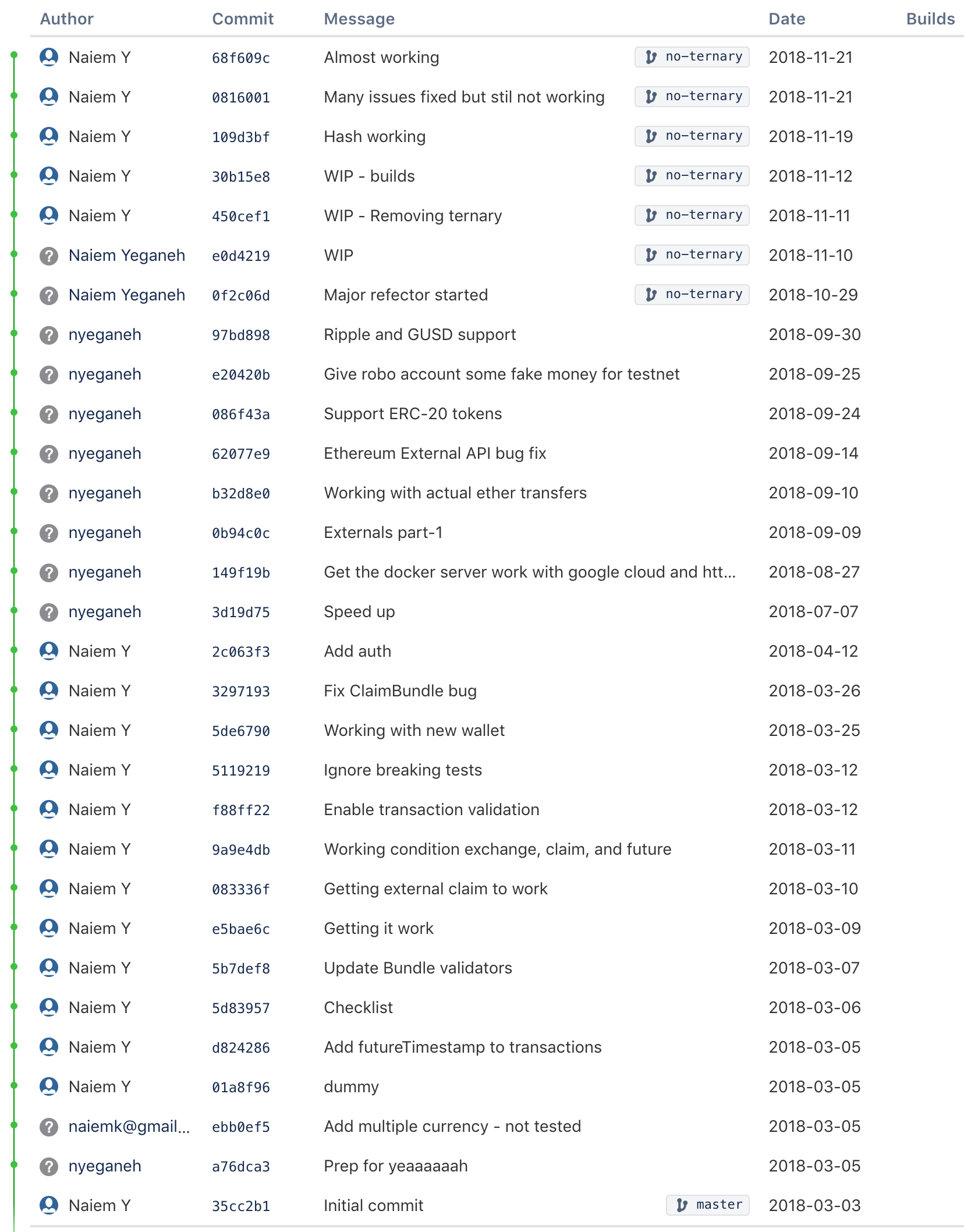Viewport: 964px width, 1232px height.
Task: Click Naiem Y avatar on commit 3297193
Action: 49,691
